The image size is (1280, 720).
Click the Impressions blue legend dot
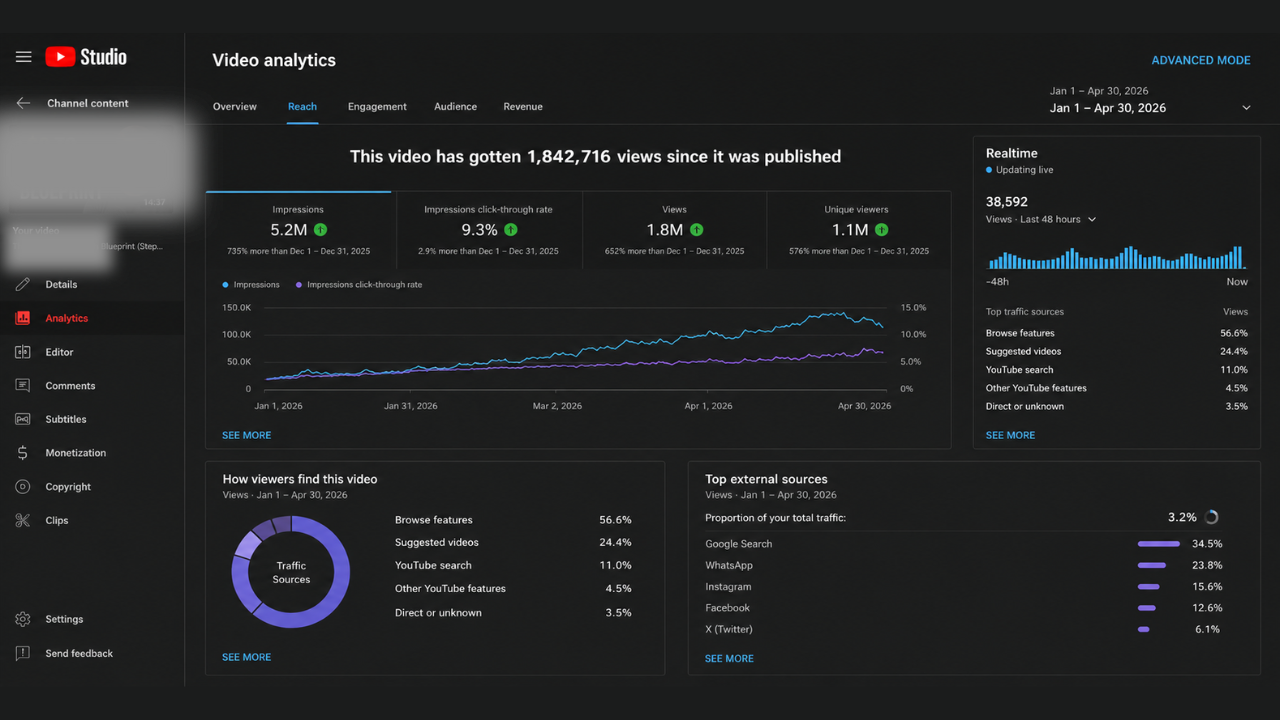click(225, 285)
